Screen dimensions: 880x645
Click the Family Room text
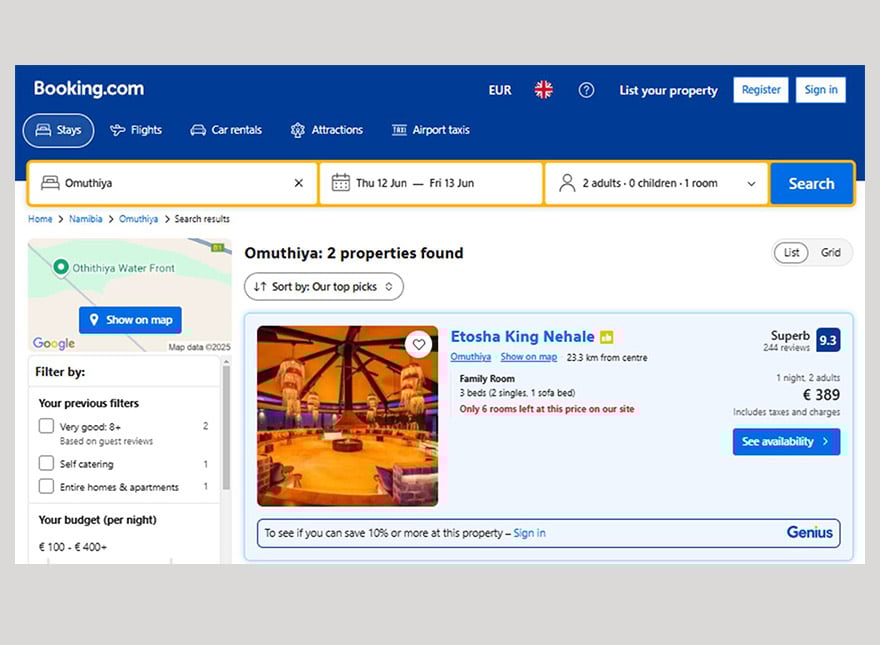point(487,378)
